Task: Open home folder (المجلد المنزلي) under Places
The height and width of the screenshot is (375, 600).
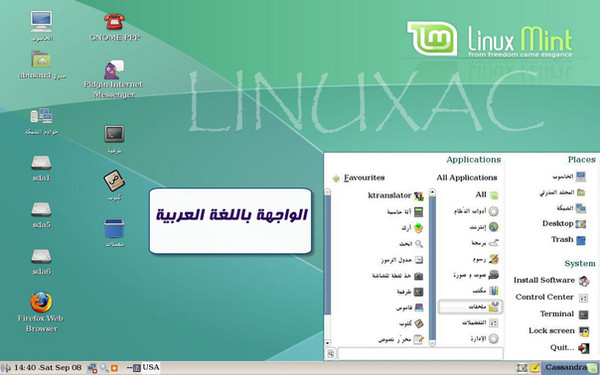Action: click(562, 192)
